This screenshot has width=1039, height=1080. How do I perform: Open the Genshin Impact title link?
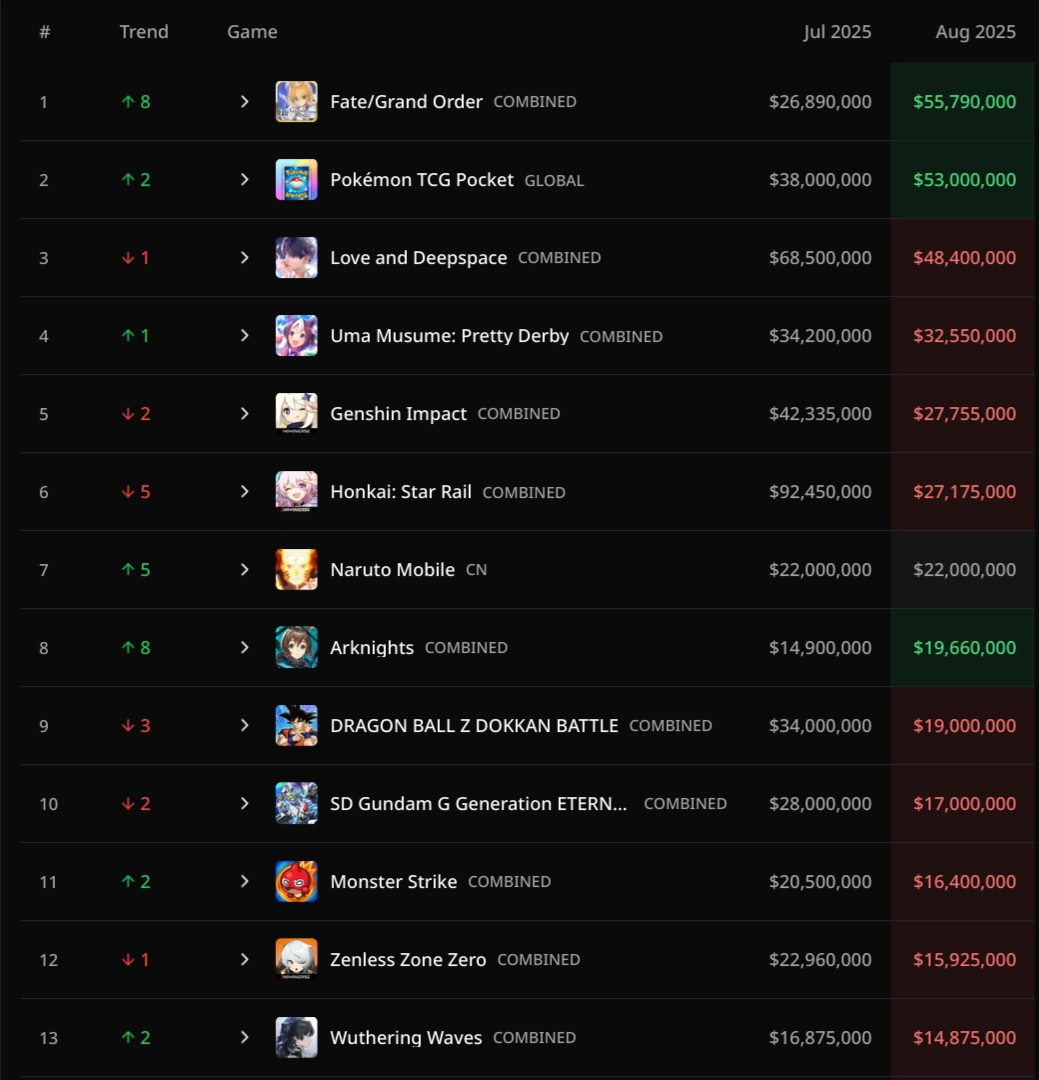tap(398, 413)
